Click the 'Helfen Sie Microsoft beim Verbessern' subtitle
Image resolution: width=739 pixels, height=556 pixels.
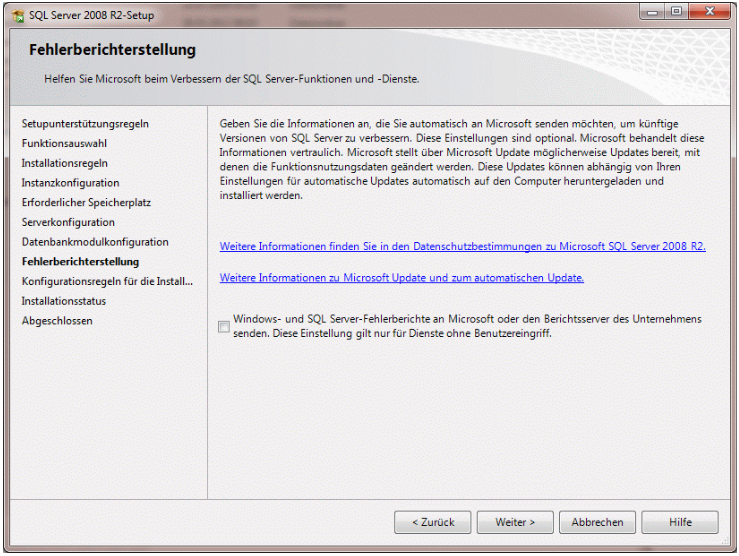coord(231,79)
